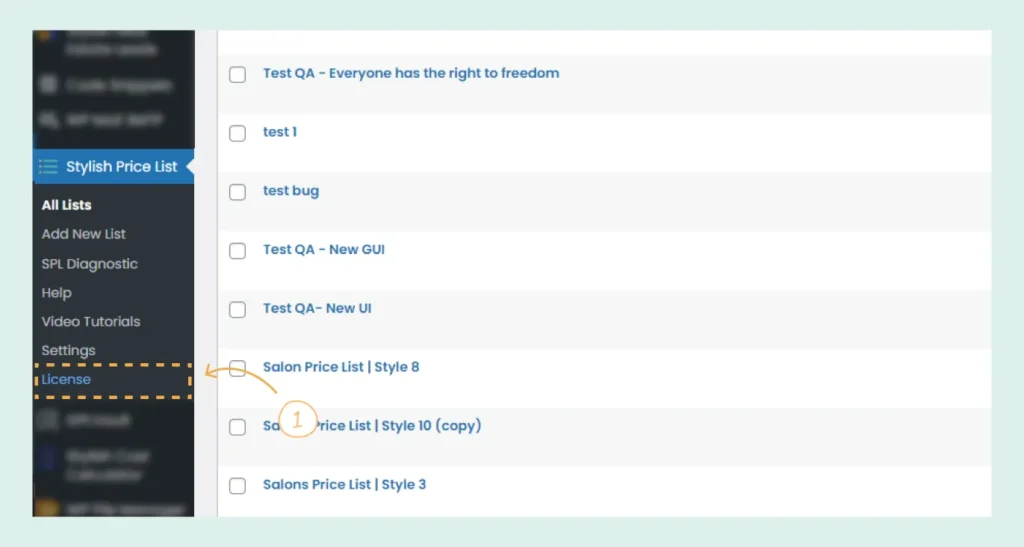Check the Style 10 (copy) row checkbox
The width and height of the screenshot is (1024, 547).
[x=238, y=427]
